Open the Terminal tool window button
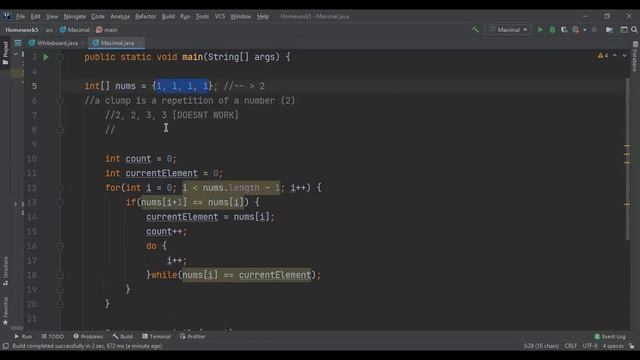640x360 pixels. 156,336
